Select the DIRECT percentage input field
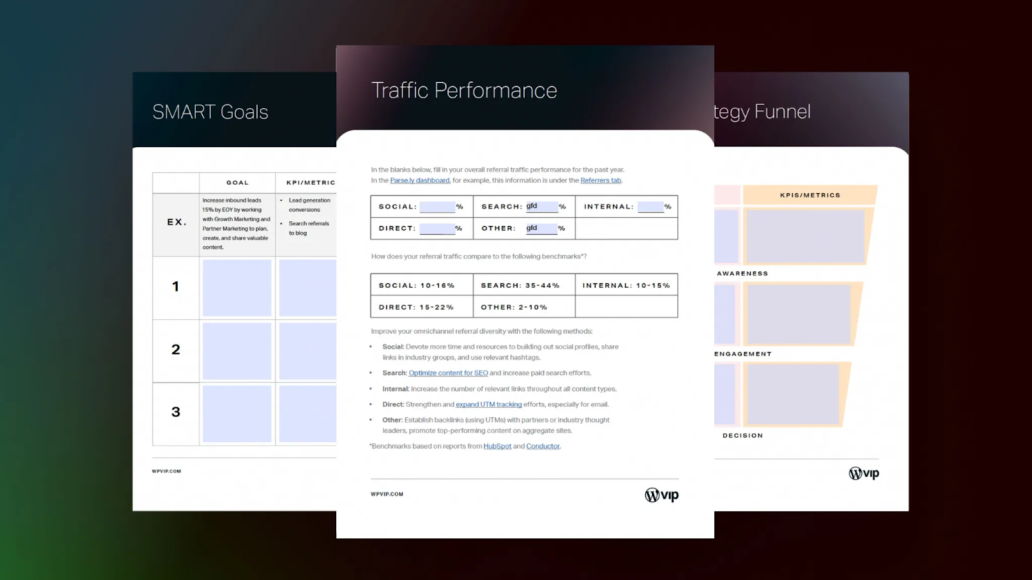 coord(437,228)
